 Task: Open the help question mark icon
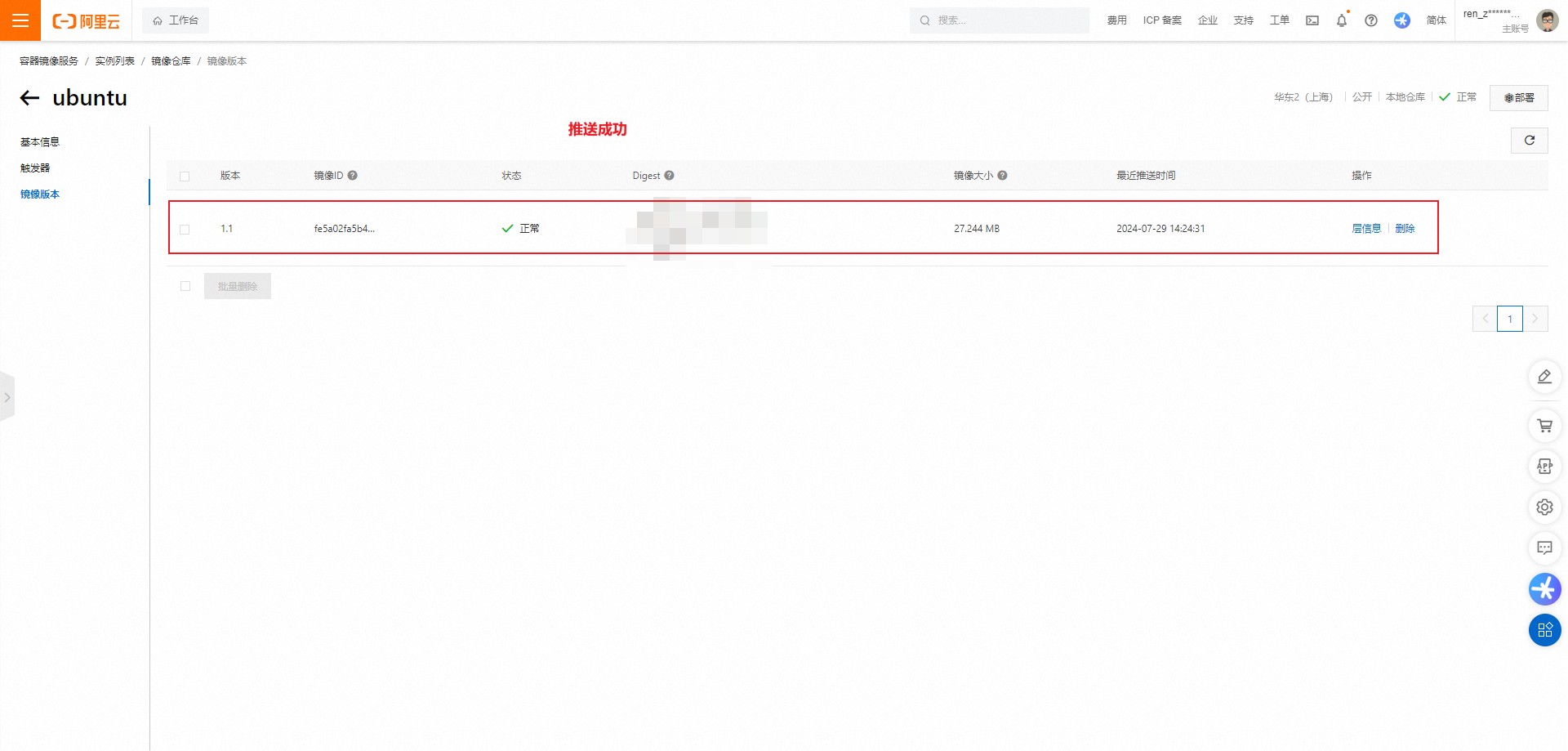(1371, 20)
